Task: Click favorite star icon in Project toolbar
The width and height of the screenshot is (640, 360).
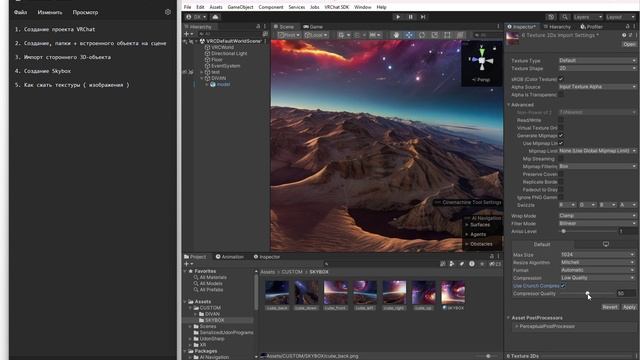Action: click(482, 264)
